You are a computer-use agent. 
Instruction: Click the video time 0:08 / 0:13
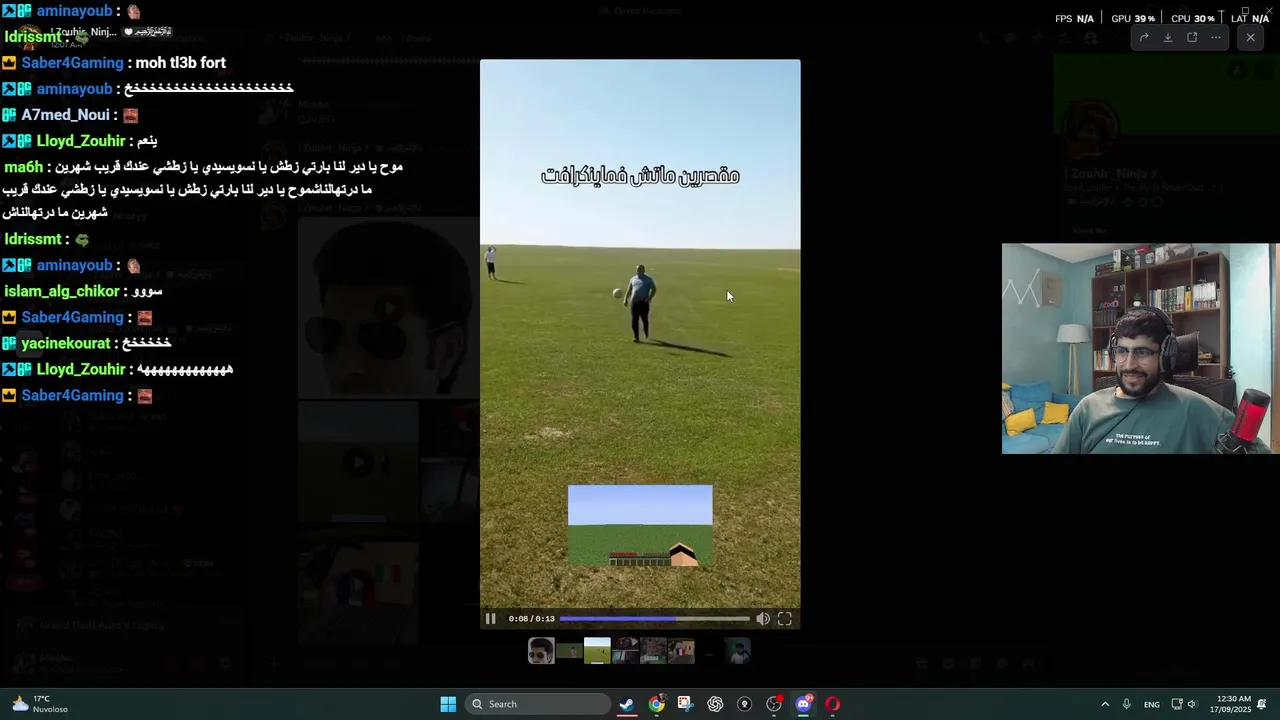click(531, 619)
